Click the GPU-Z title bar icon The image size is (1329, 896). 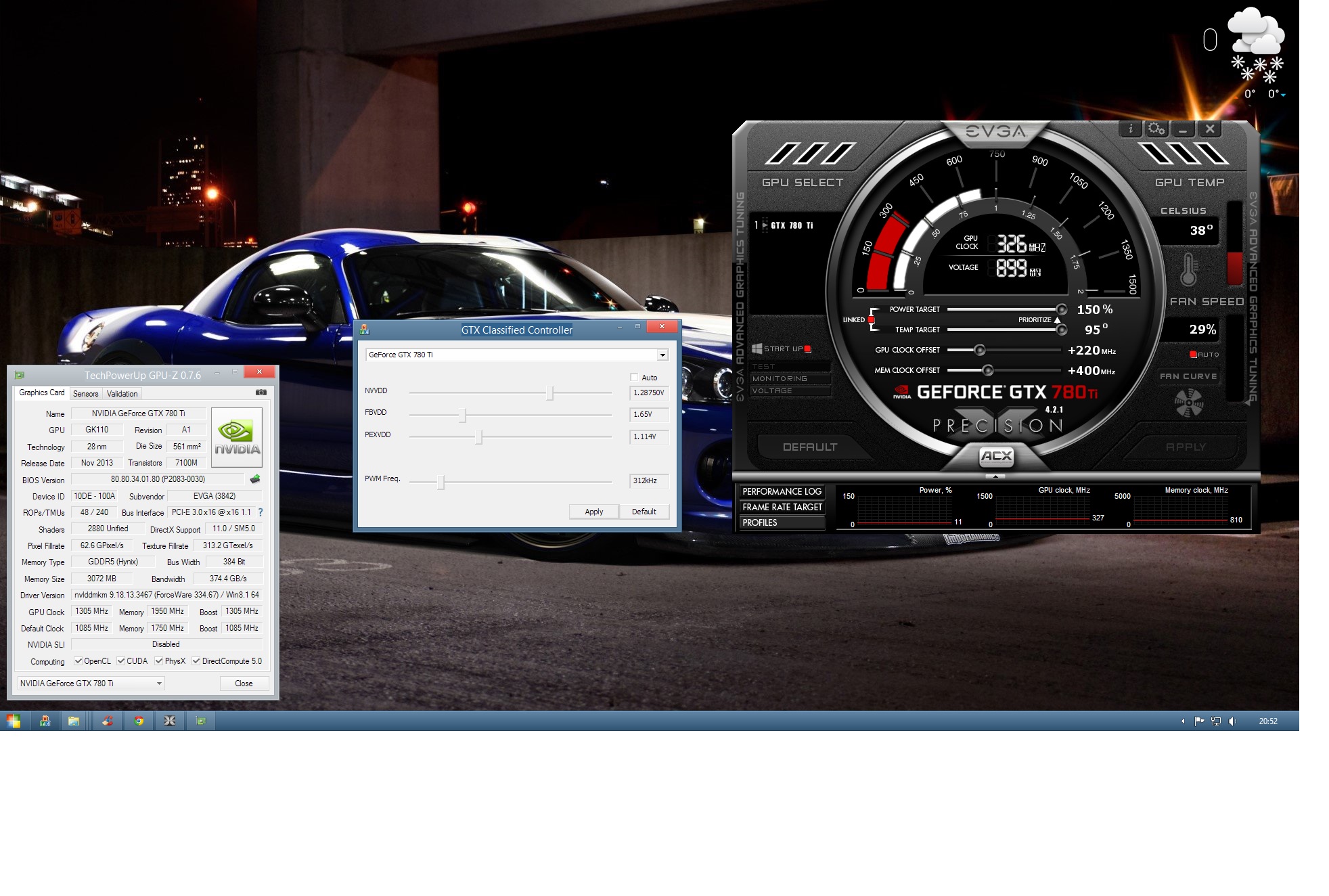[x=20, y=375]
